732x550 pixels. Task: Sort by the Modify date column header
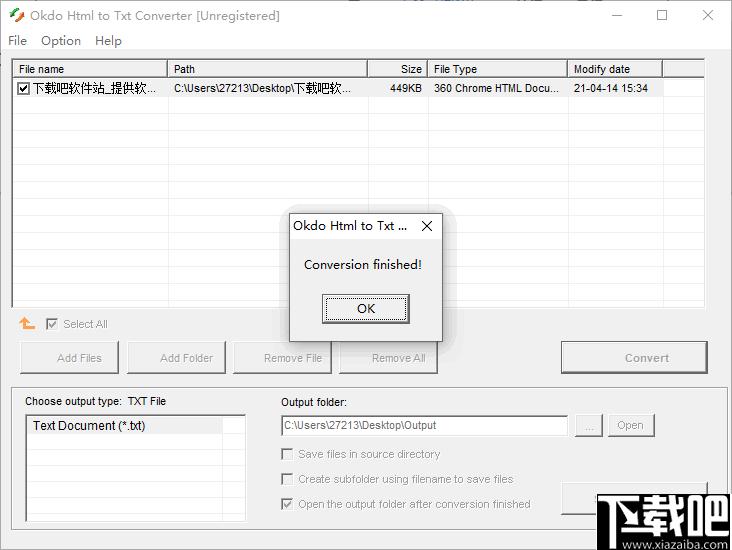coord(615,69)
